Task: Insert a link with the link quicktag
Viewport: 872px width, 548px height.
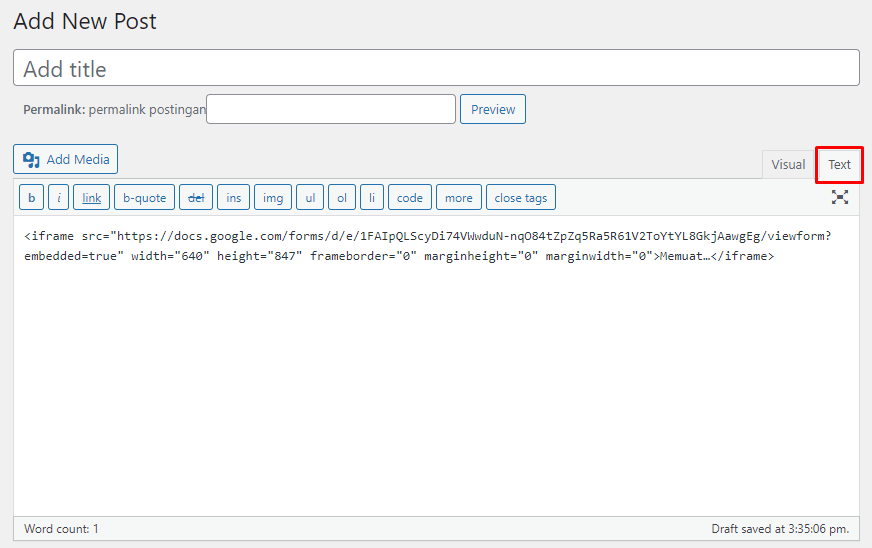Action: tap(91, 198)
